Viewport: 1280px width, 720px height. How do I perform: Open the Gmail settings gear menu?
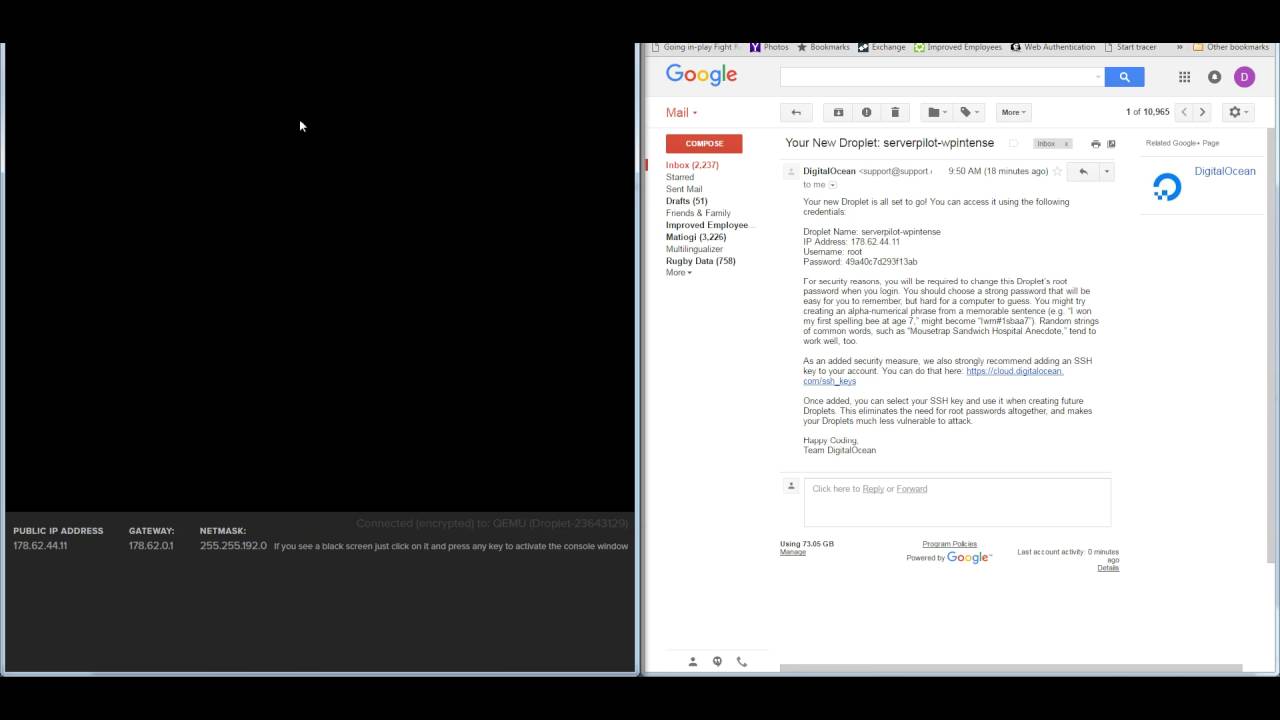click(x=1238, y=112)
